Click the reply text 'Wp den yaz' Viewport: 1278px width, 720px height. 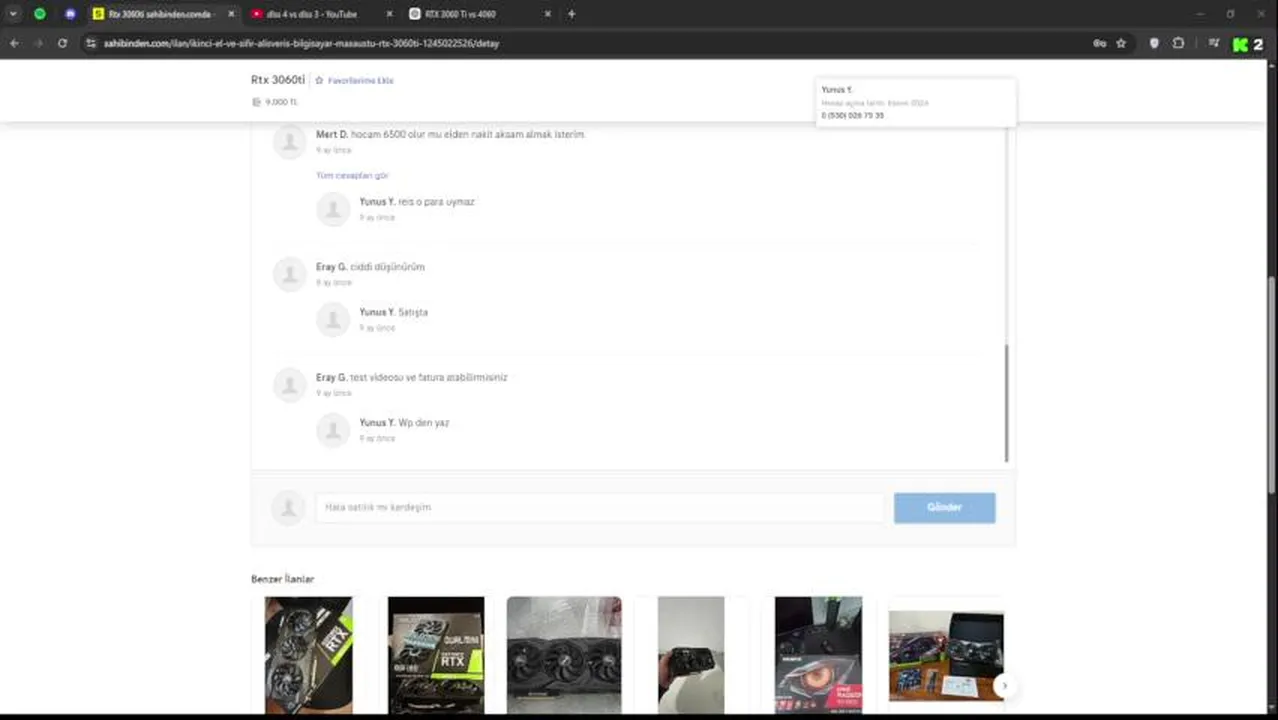pos(424,423)
